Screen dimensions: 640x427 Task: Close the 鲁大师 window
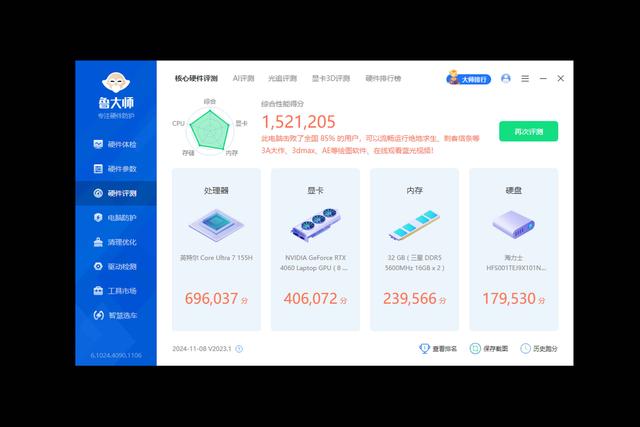[561, 78]
